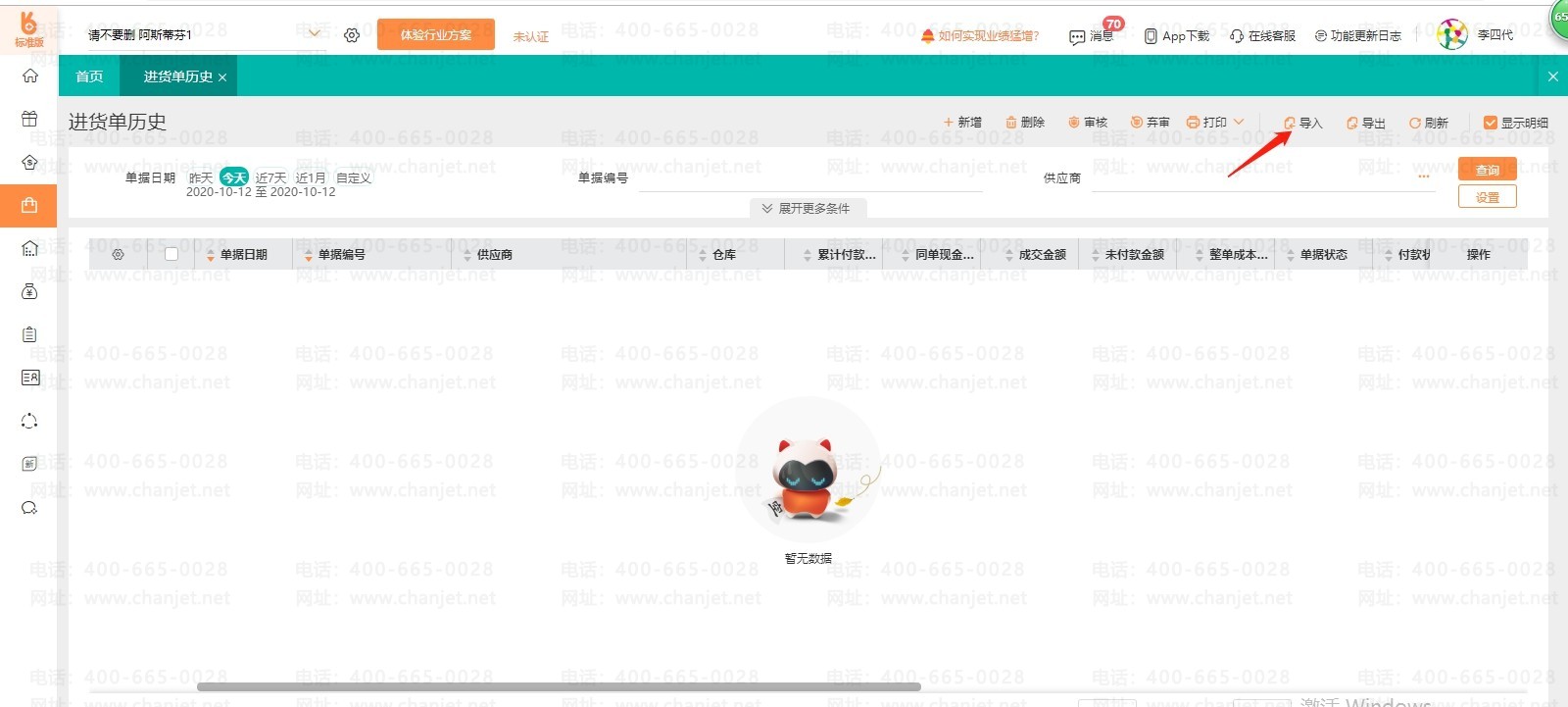The height and width of the screenshot is (707, 1568).
Task: Focus the 单据编号 input field
Action: click(810, 177)
